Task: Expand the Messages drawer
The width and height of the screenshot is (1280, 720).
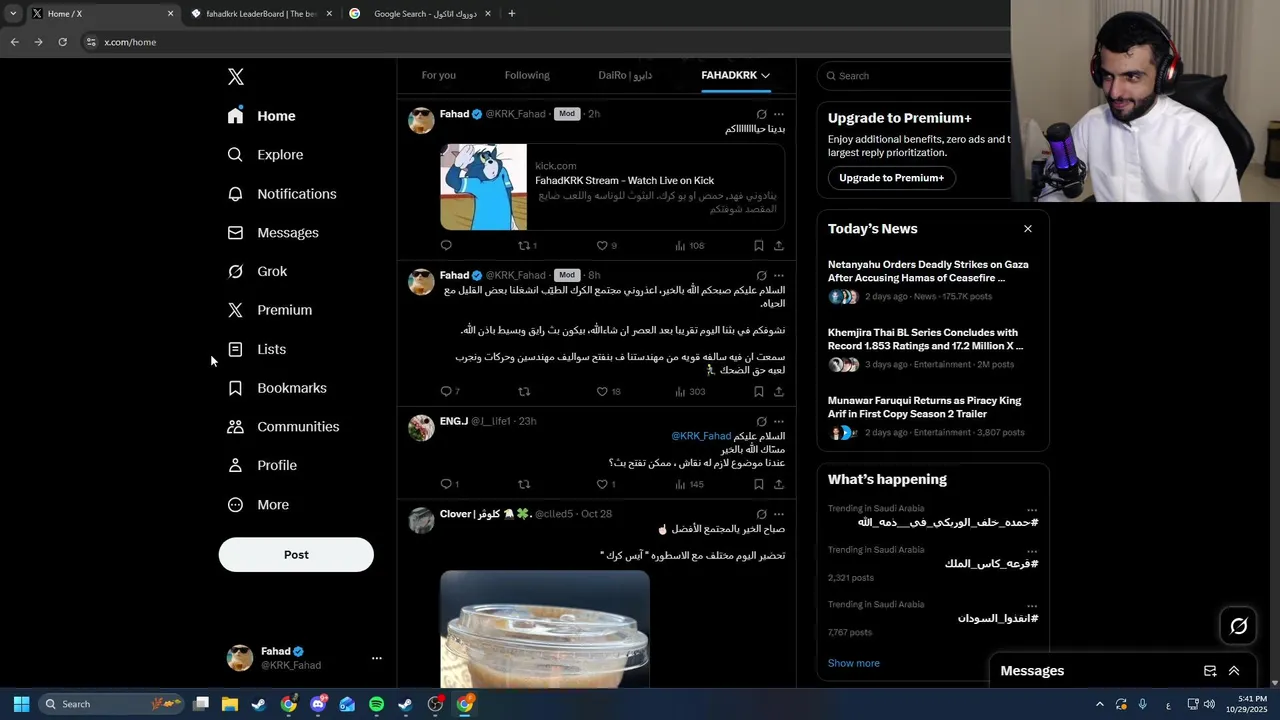Action: tap(1234, 671)
